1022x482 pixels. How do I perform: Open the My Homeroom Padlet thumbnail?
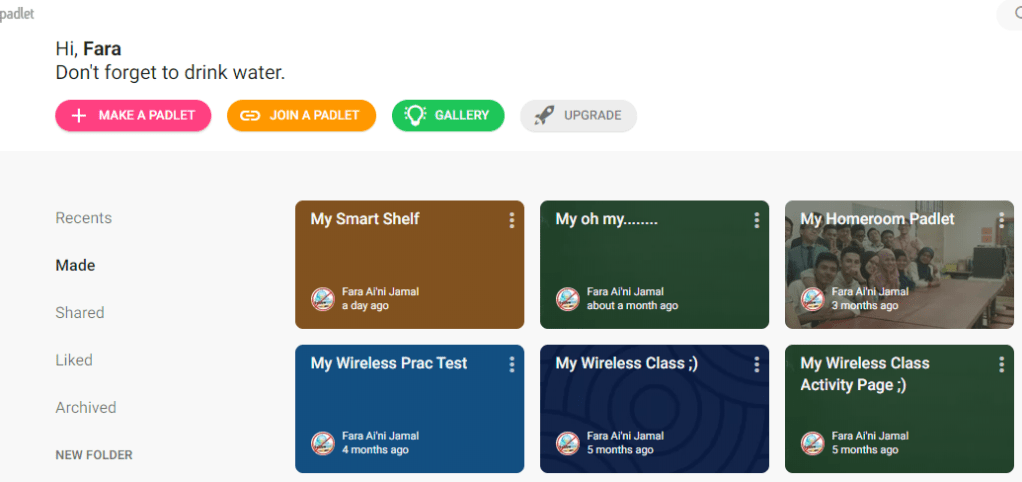click(x=898, y=265)
